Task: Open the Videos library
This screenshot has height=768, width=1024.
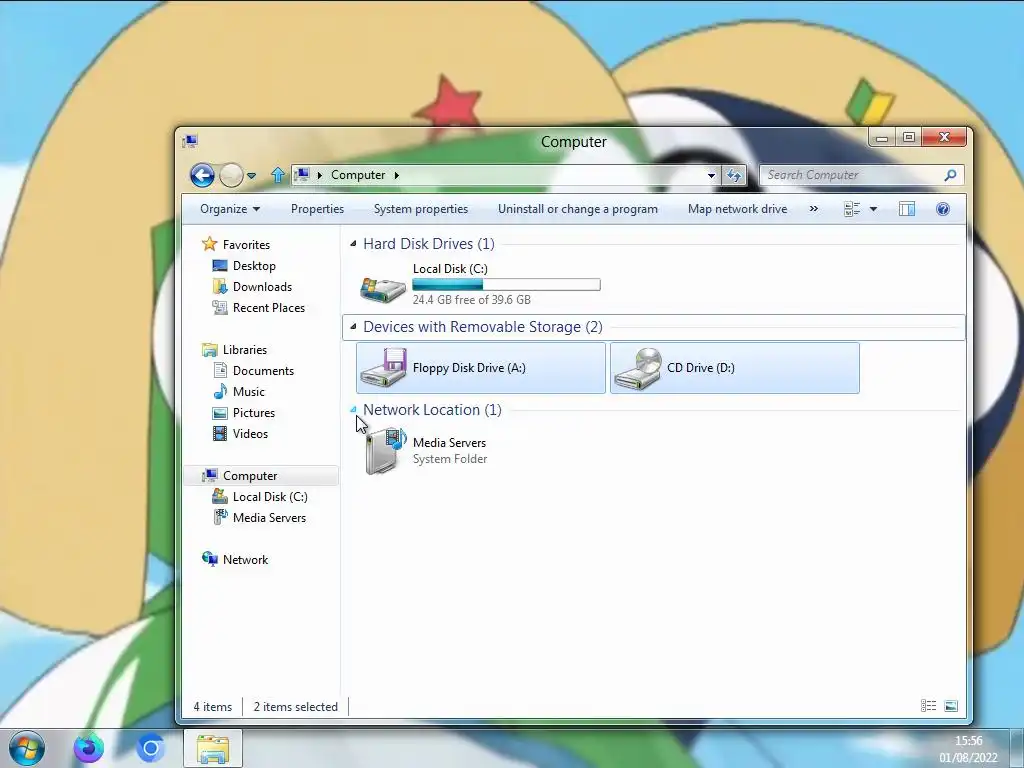Action: coord(250,434)
